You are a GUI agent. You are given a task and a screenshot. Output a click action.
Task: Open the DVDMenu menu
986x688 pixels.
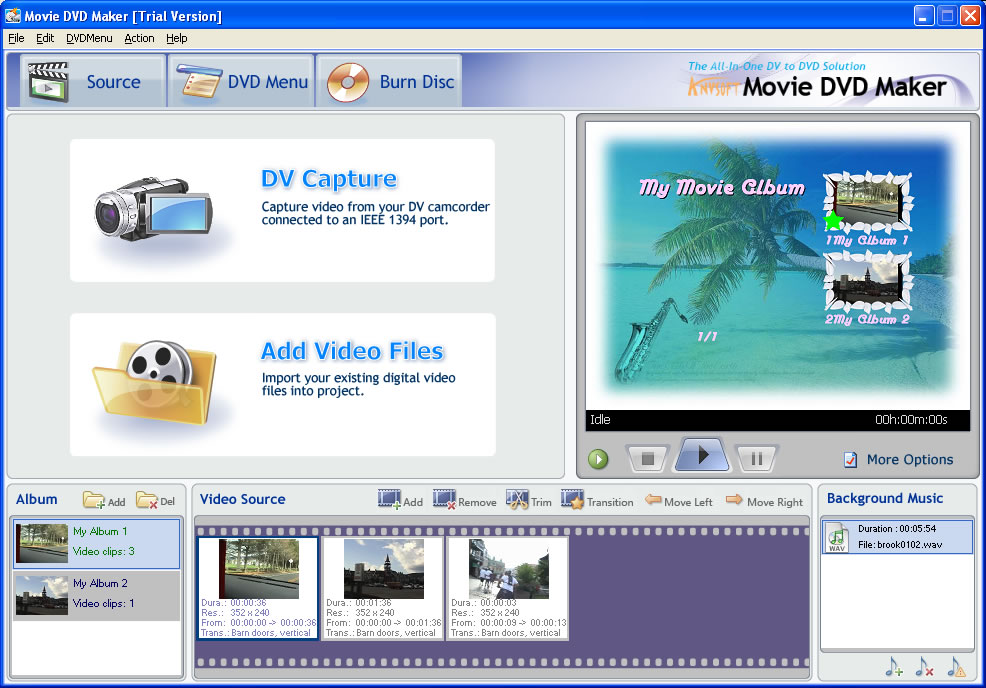tap(89, 38)
